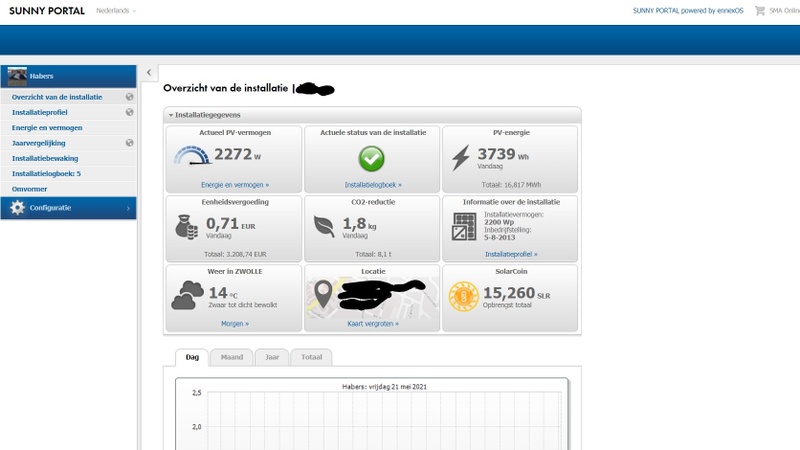
Task: Open Installatieprofiel in the sidebar
Action: (x=40, y=112)
